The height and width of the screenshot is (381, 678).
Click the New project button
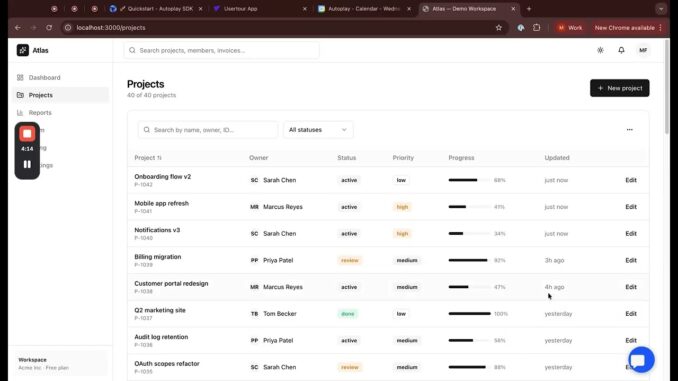619,88
